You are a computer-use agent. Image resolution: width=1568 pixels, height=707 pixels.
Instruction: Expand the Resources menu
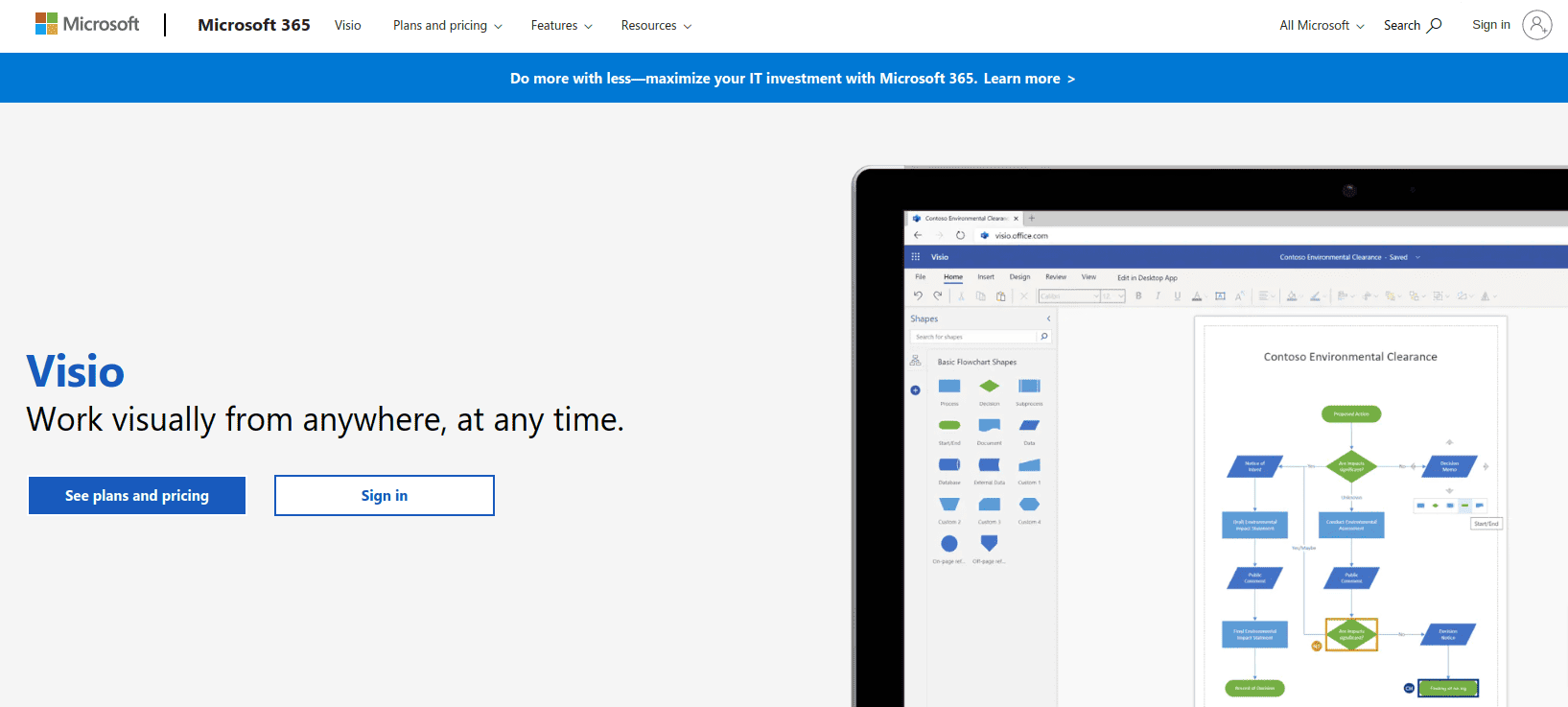coord(656,25)
